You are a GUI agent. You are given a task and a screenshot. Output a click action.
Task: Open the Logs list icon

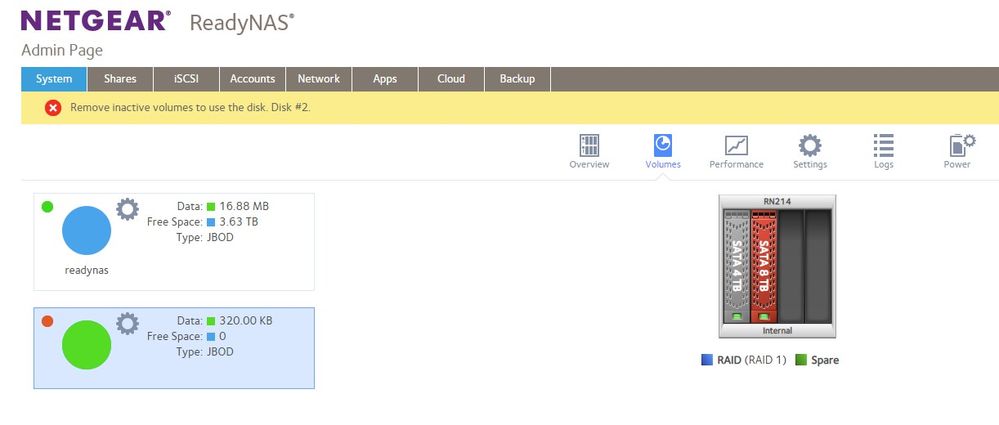[x=884, y=145]
